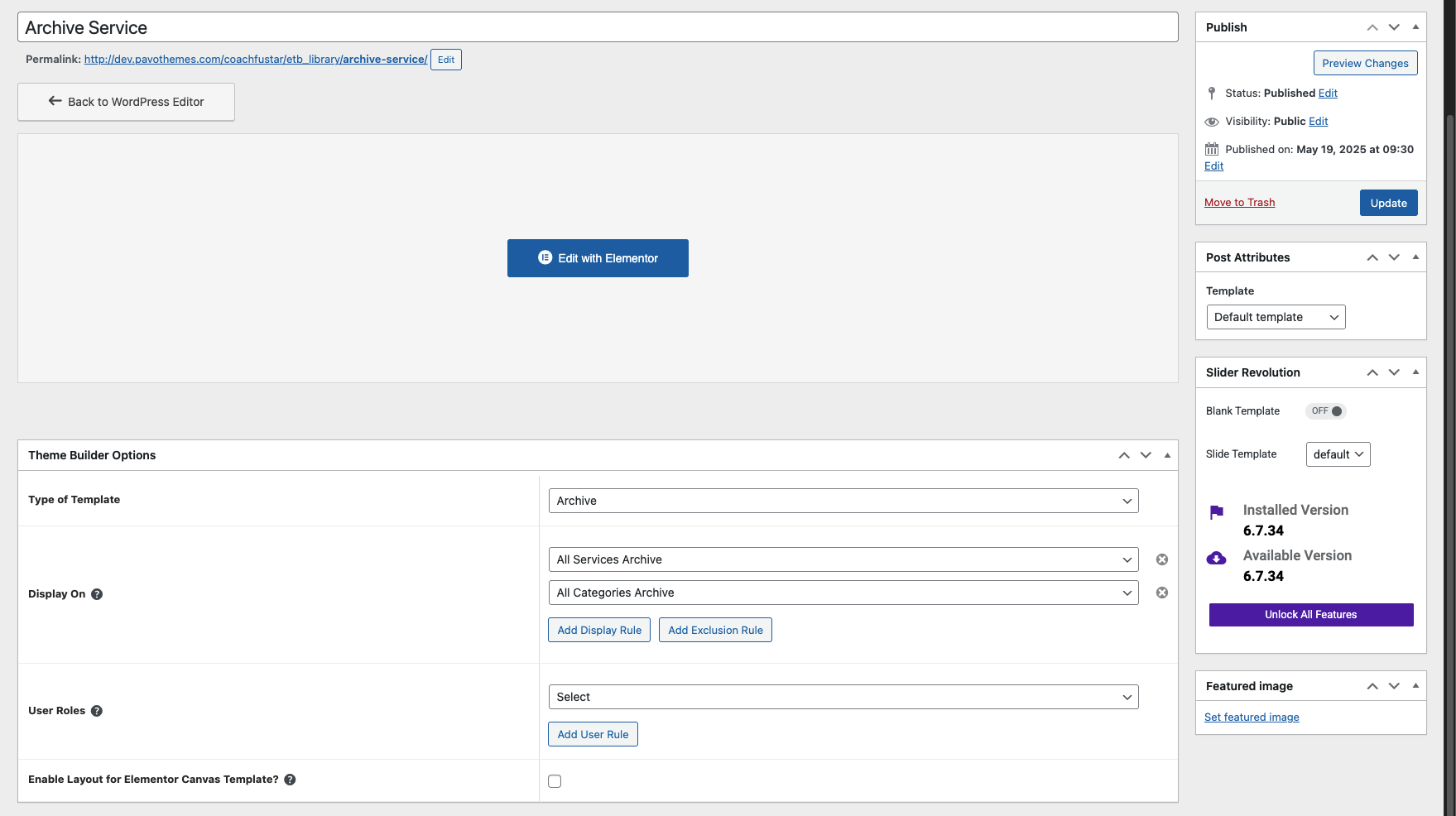The width and height of the screenshot is (1456, 816).
Task: Click the Edit with Elementor button
Action: 598,258
